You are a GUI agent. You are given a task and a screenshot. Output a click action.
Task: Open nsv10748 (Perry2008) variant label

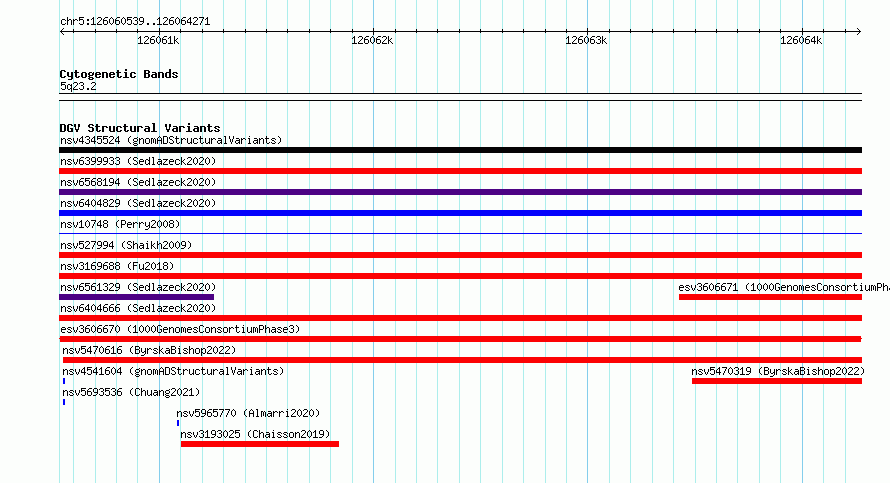point(120,224)
